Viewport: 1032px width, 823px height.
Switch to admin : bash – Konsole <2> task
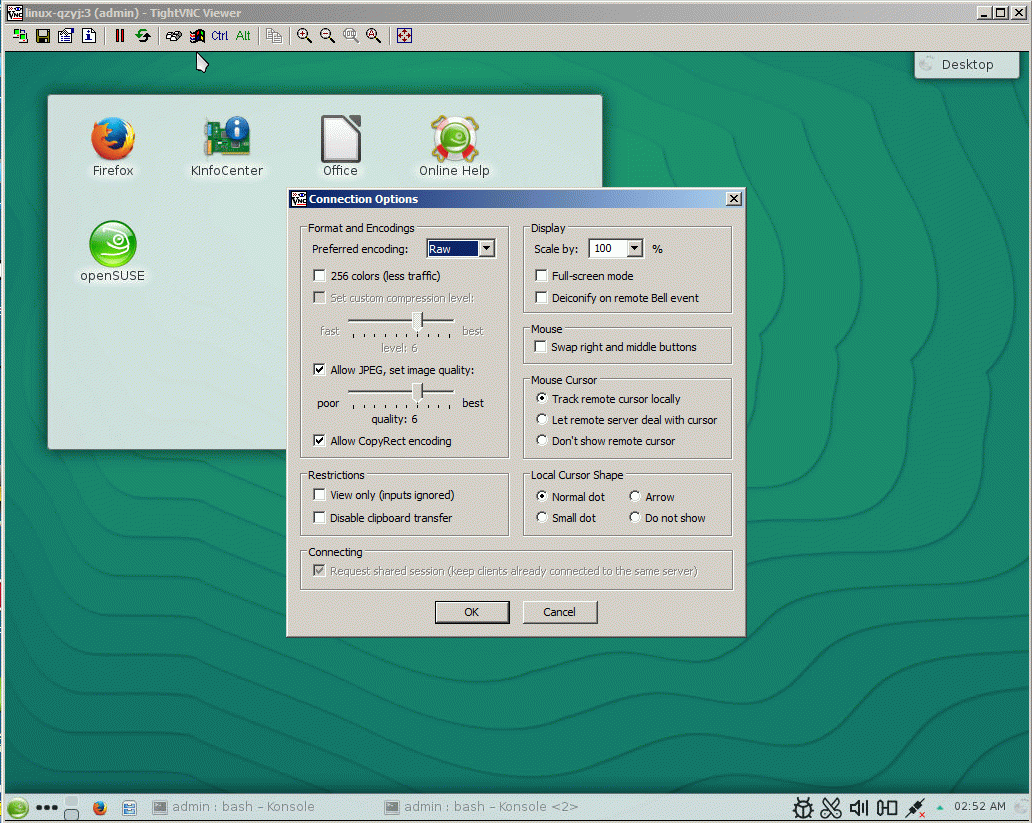pyautogui.click(x=482, y=807)
